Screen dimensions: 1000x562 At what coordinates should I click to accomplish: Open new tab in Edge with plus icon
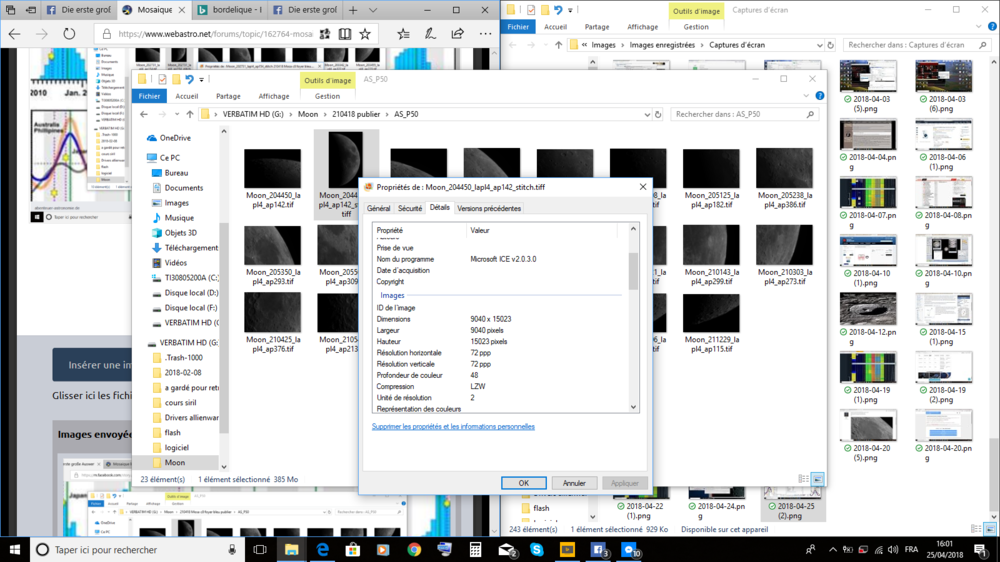[x=353, y=10]
